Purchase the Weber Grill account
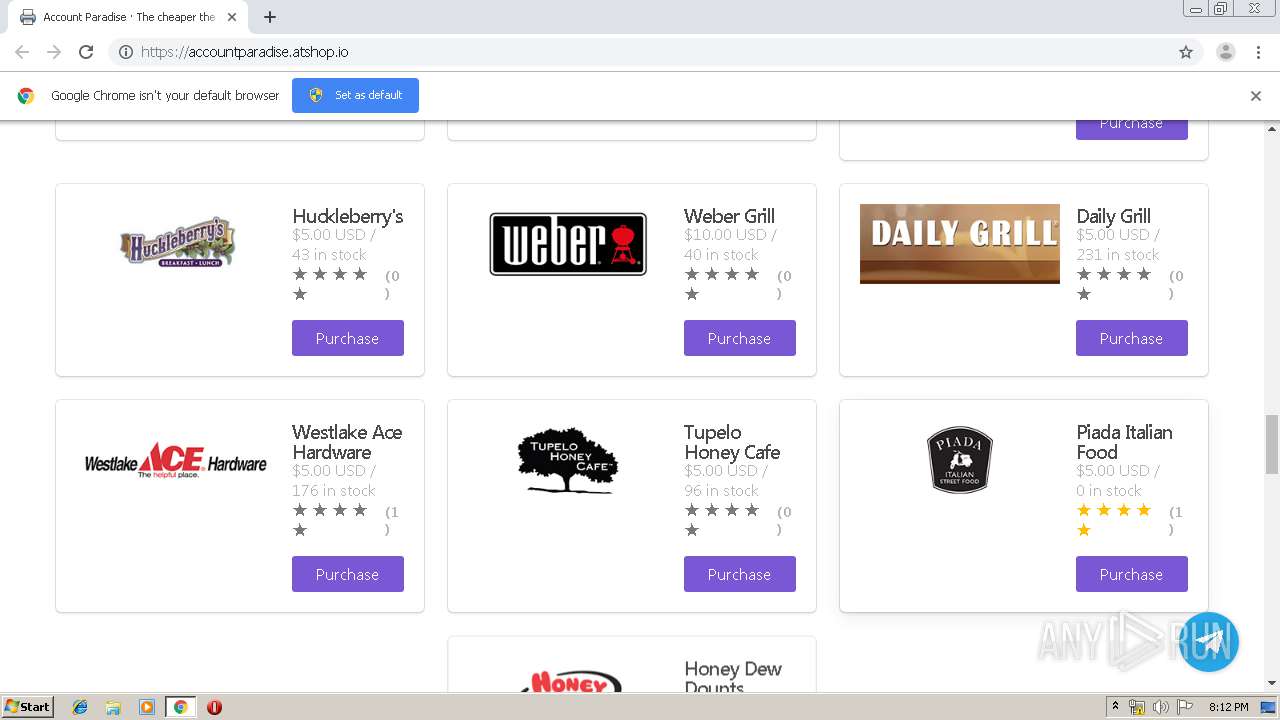Screen dimensions: 1280x720 740,338
